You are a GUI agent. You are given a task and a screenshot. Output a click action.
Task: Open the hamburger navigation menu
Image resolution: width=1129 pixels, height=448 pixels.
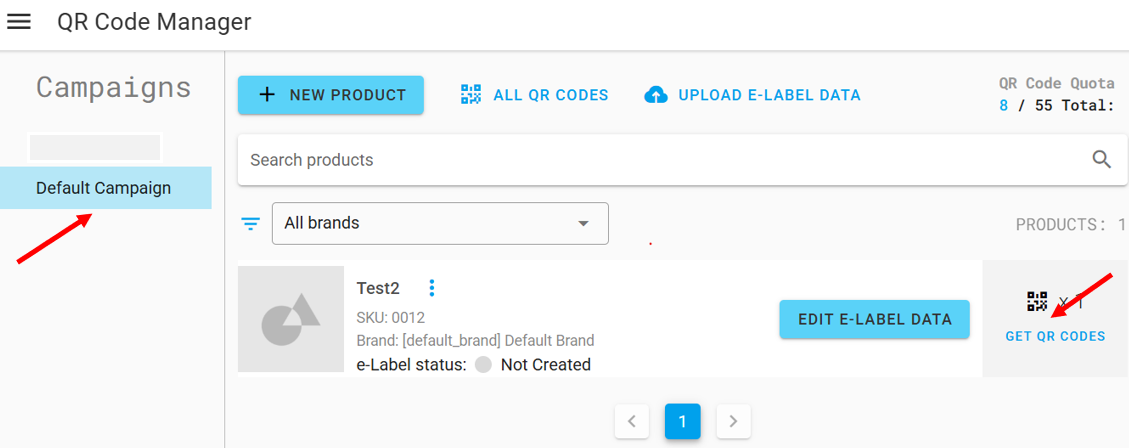pos(19,21)
